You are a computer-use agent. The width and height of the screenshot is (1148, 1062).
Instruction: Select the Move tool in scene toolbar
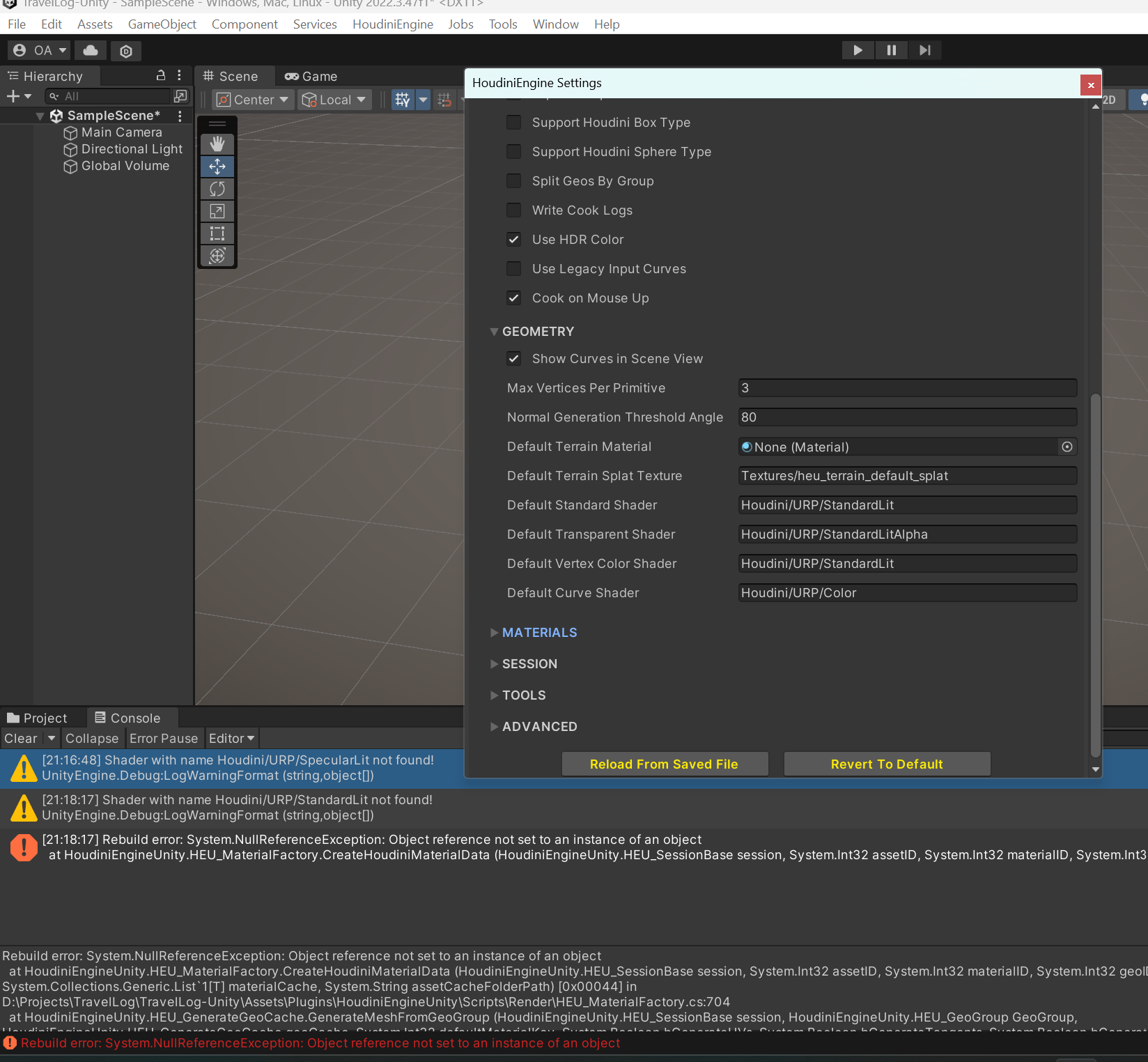(x=217, y=167)
